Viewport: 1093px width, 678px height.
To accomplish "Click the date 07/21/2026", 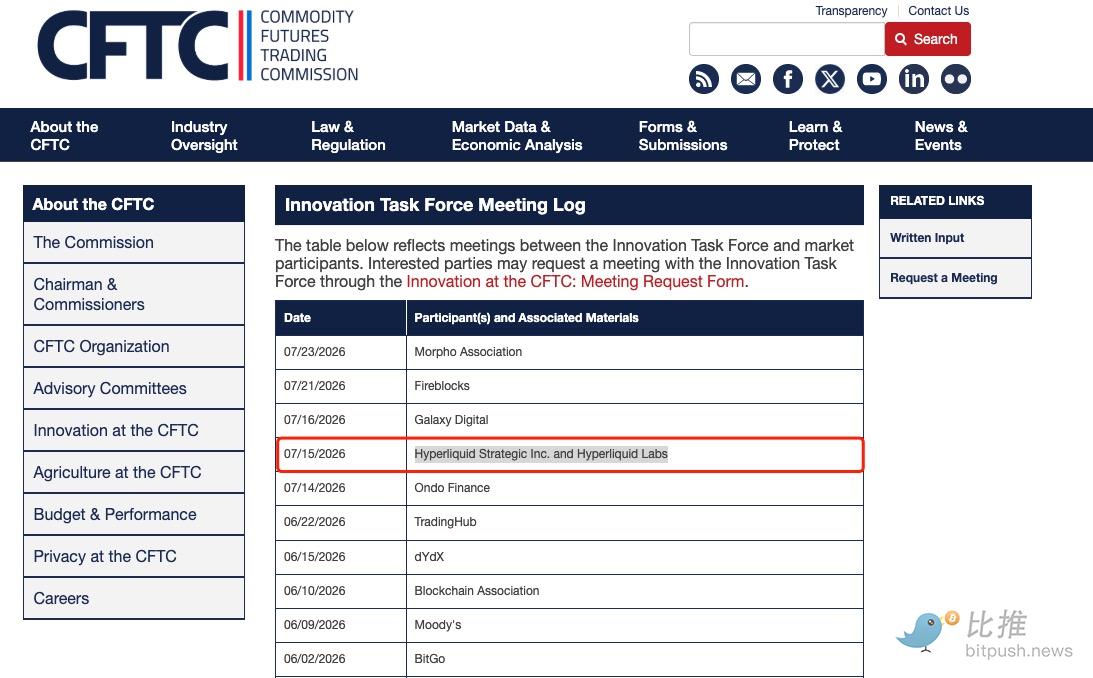I will 314,385.
